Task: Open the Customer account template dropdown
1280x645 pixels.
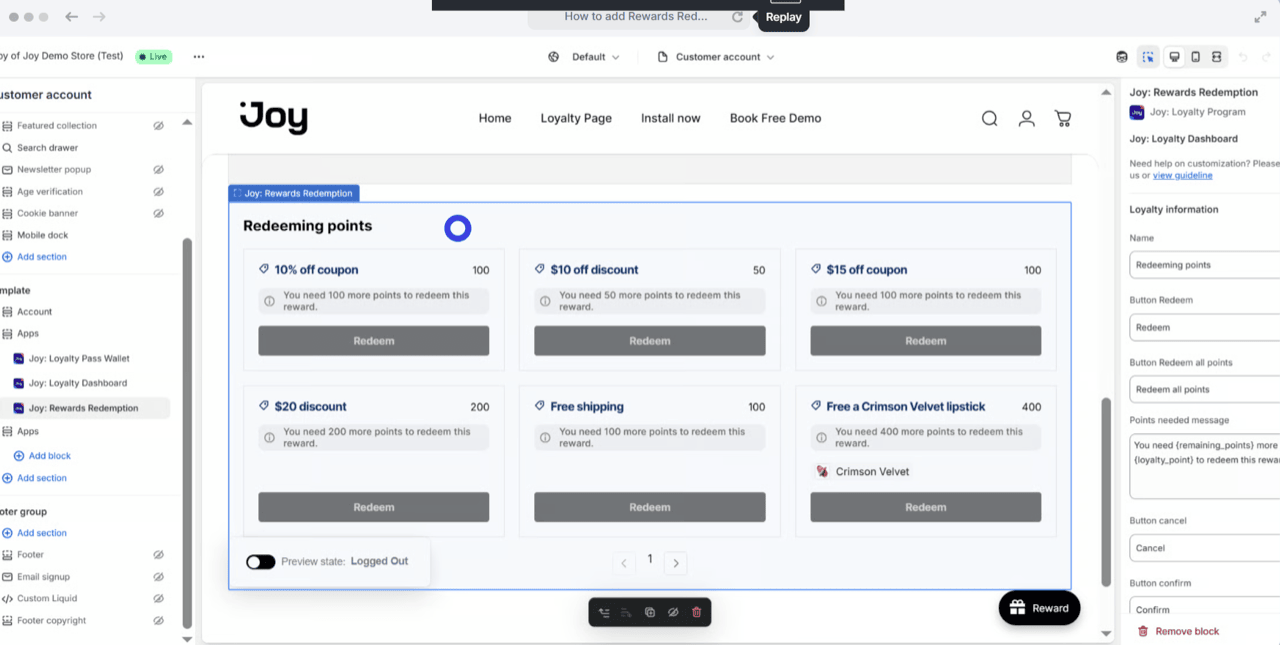Action: coord(716,57)
